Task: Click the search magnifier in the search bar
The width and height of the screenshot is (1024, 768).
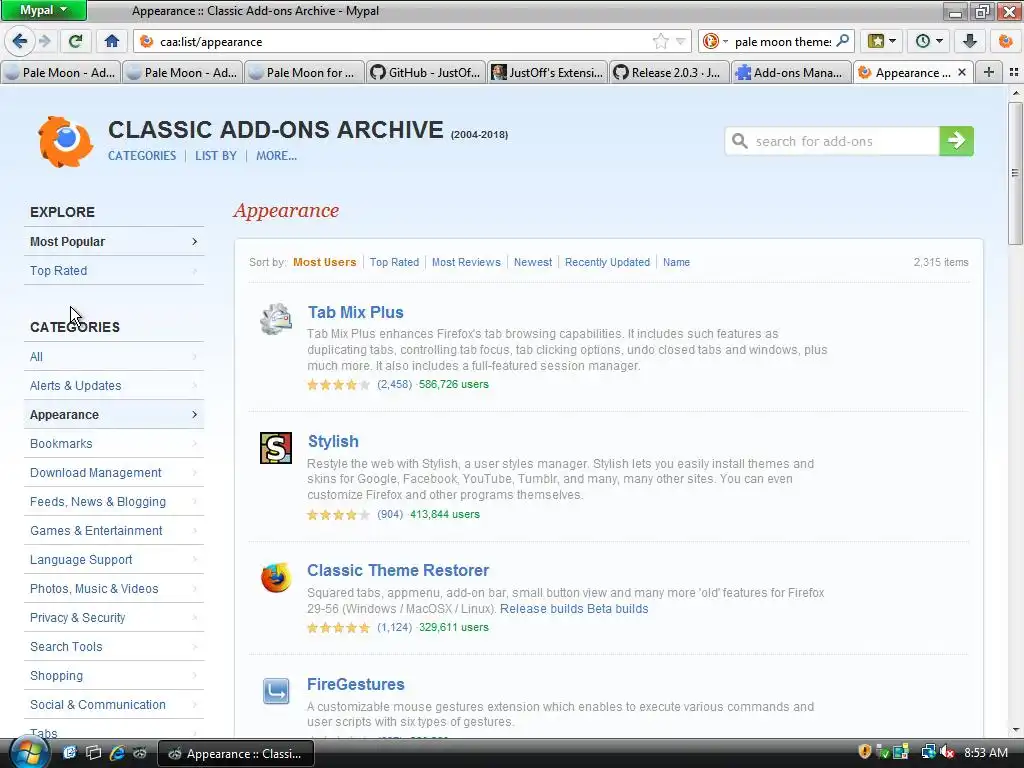Action: pyautogui.click(x=842, y=41)
